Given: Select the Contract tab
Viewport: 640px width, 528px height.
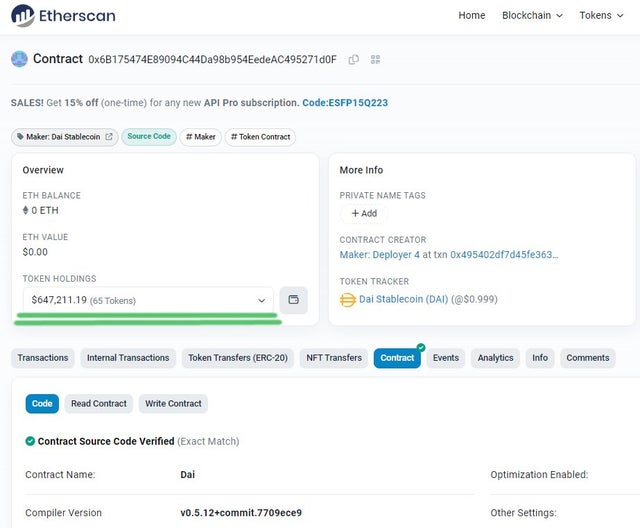Looking at the screenshot, I should [397, 358].
